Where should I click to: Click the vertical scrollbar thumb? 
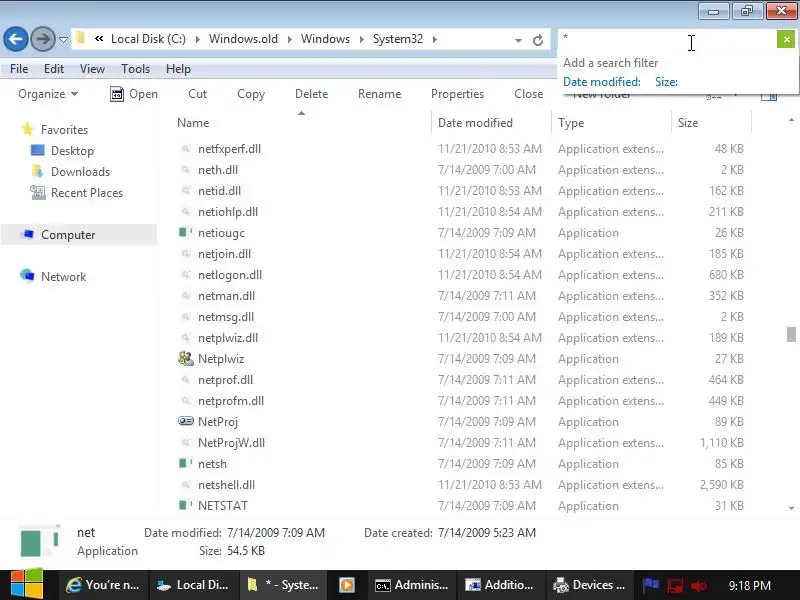point(791,335)
